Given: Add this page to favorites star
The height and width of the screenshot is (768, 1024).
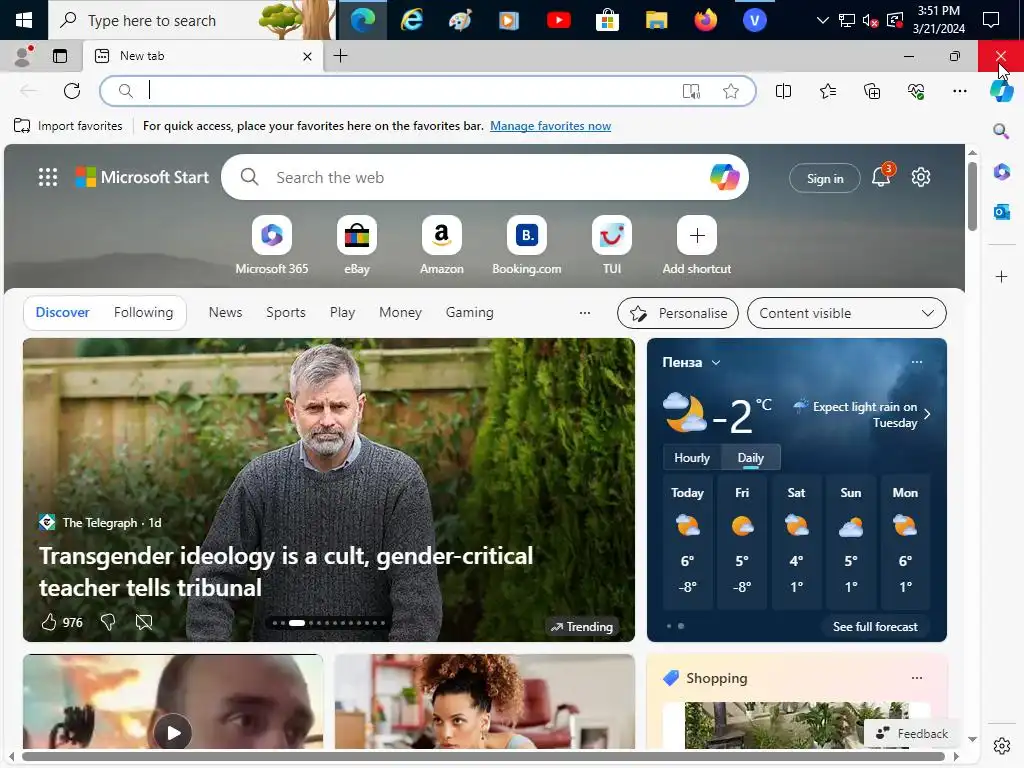Looking at the screenshot, I should [x=731, y=91].
